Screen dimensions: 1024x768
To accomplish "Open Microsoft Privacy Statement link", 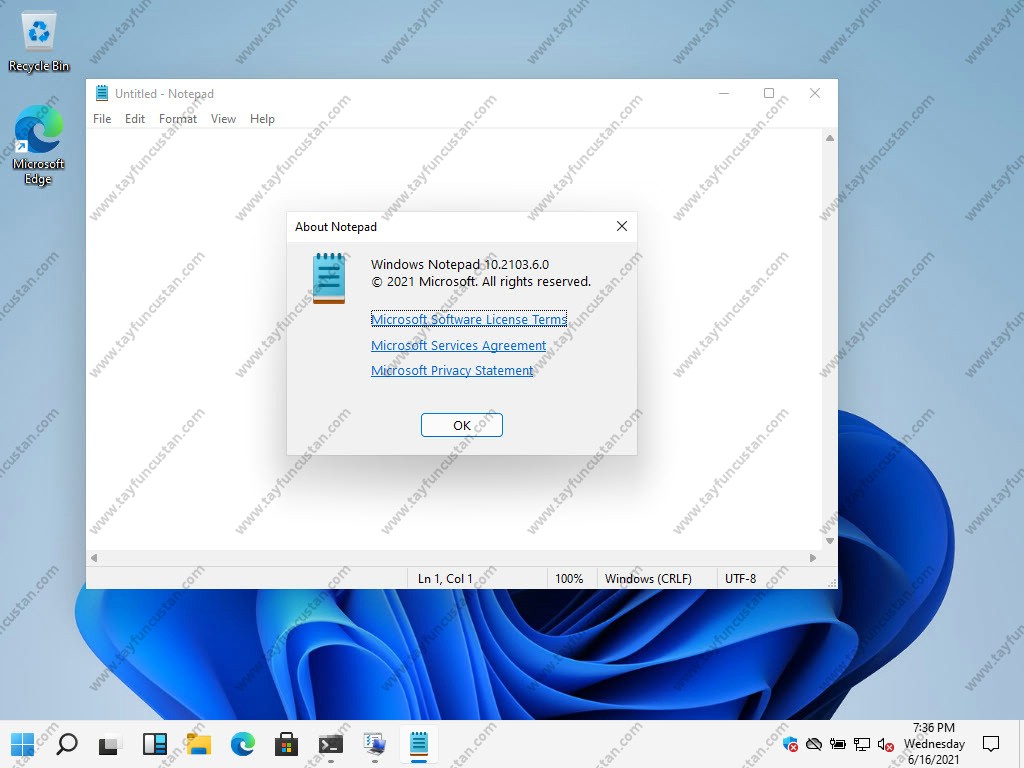I will pyautogui.click(x=452, y=370).
